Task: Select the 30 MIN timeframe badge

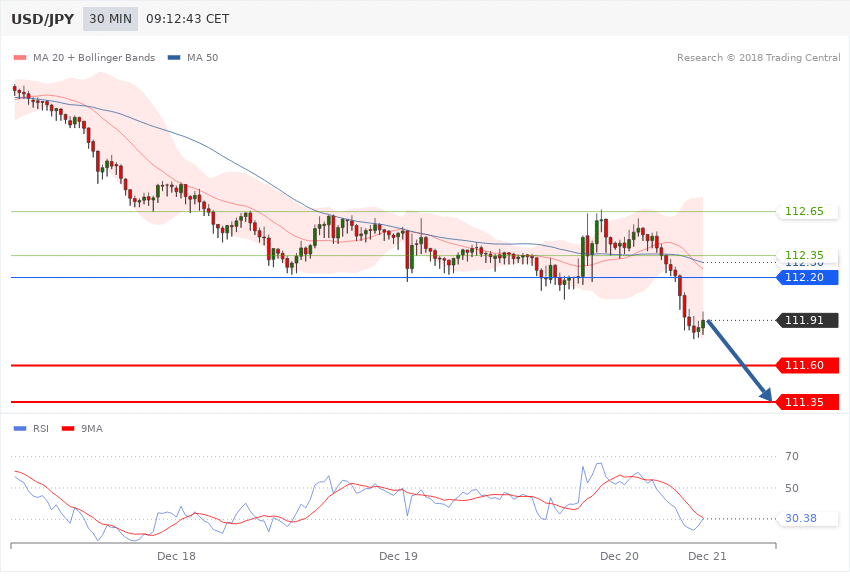Action: click(x=111, y=19)
